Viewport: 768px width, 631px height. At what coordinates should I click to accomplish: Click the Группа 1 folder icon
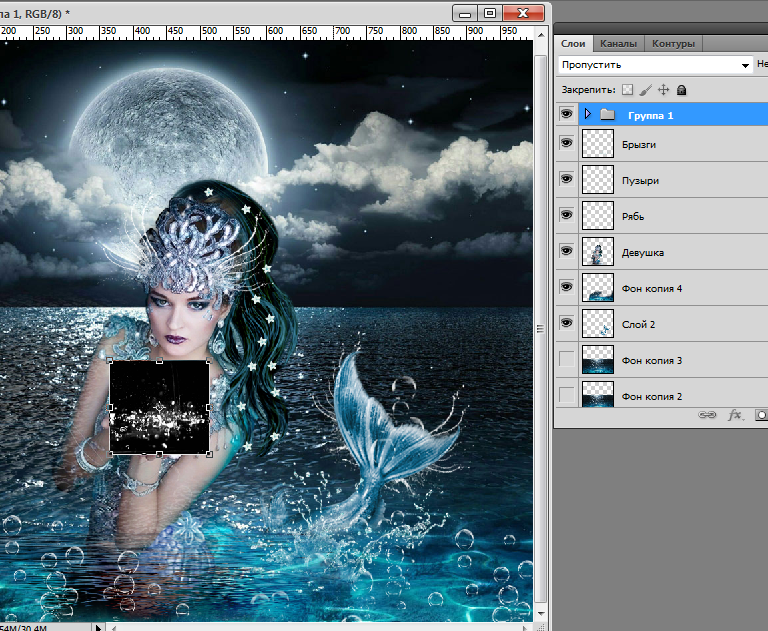point(607,115)
